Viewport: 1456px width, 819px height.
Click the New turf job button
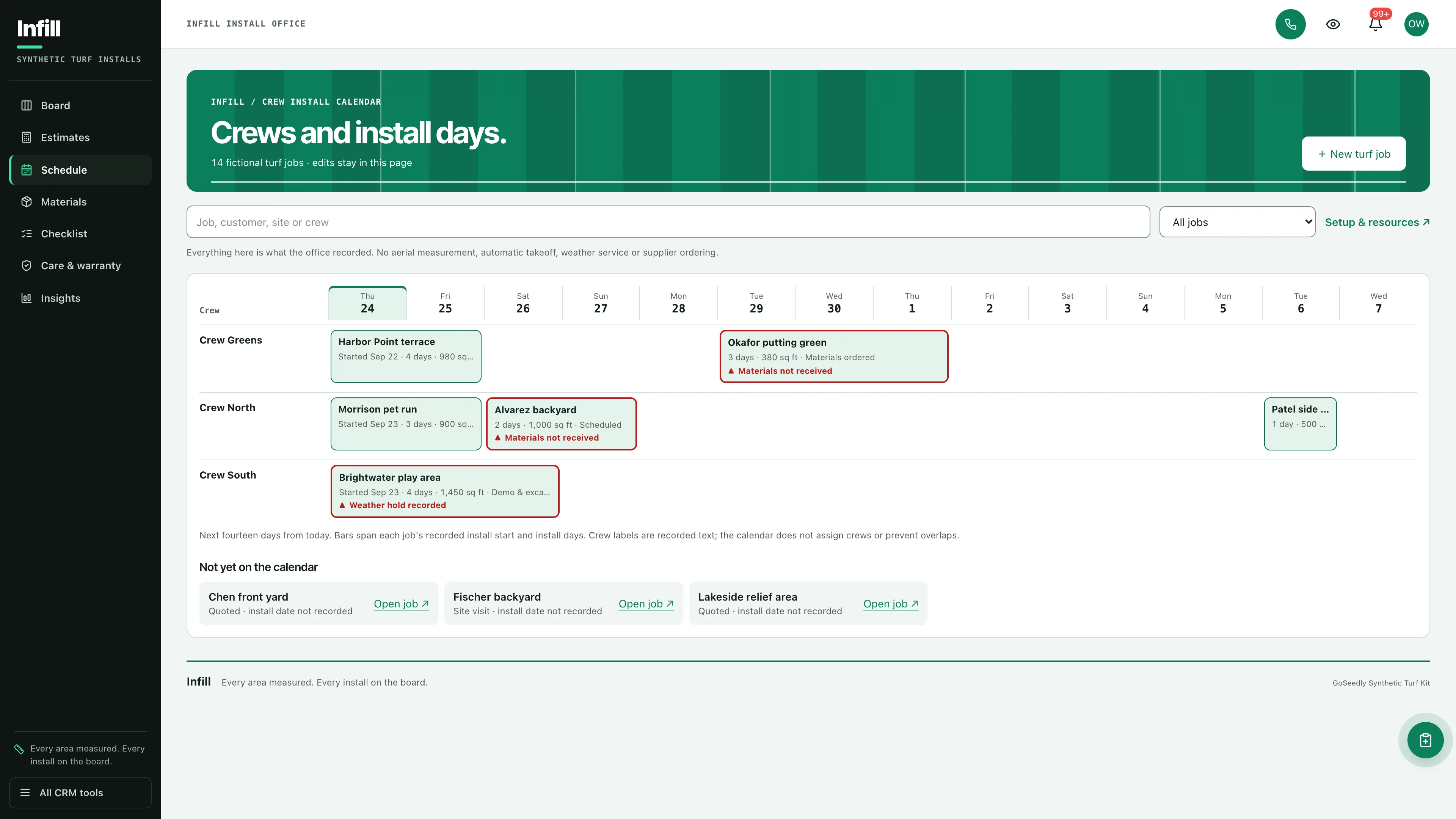coord(1354,154)
